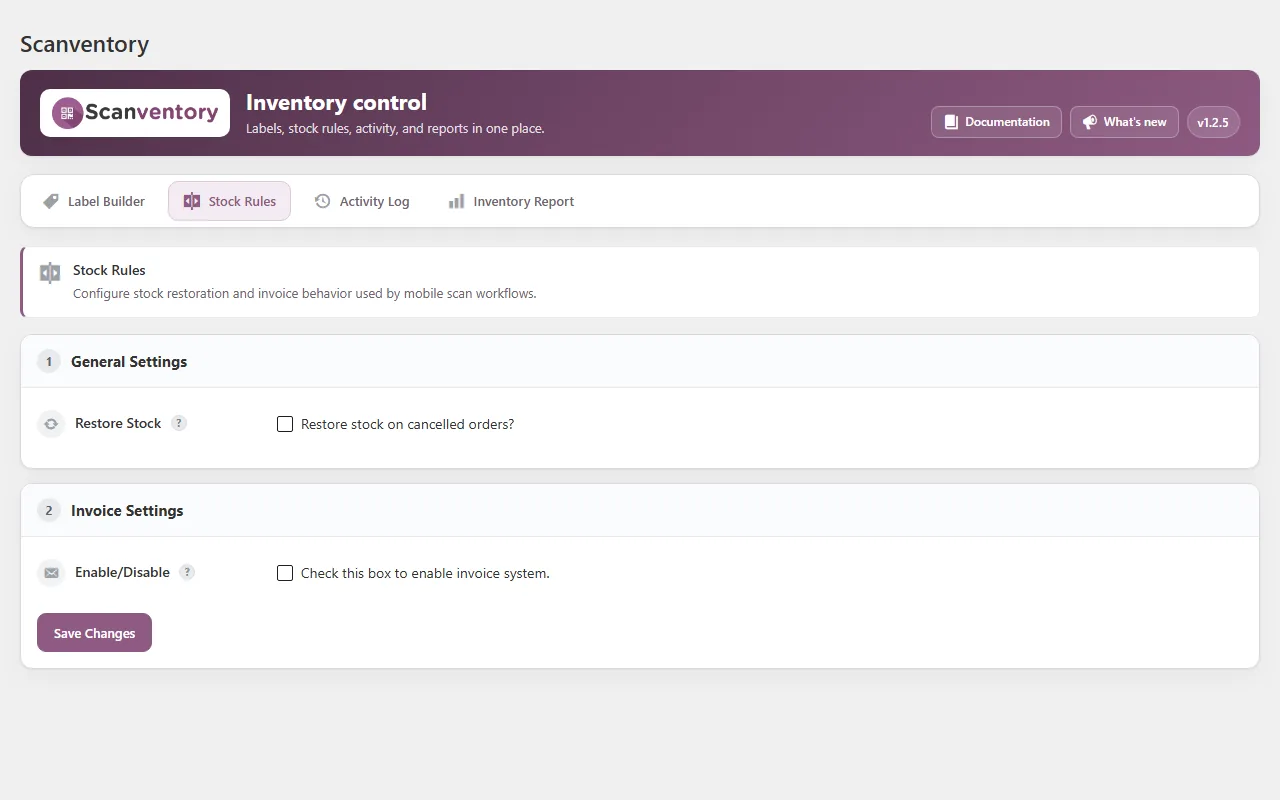1280x800 pixels.
Task: Click the What's new button
Action: coord(1124,122)
